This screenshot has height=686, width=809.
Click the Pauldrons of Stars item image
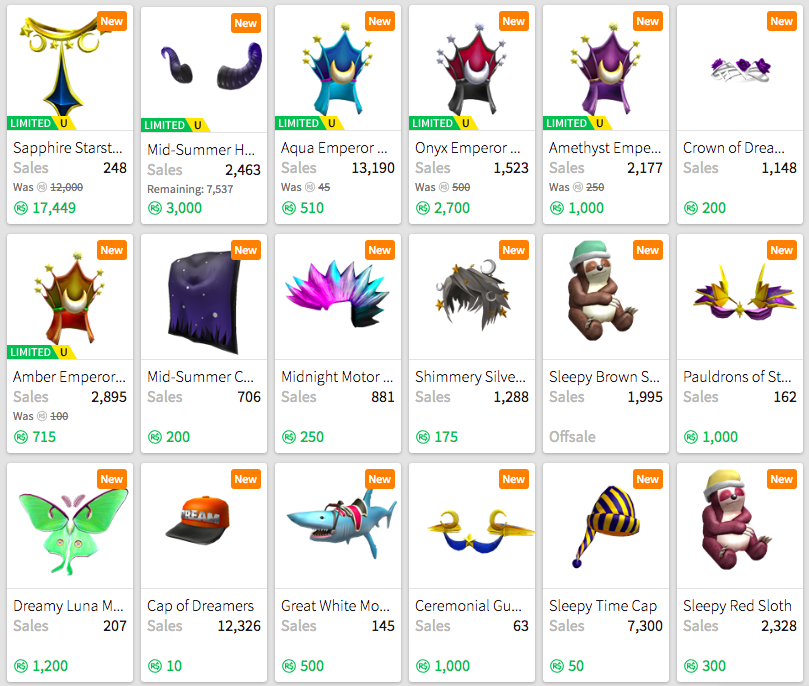739,296
